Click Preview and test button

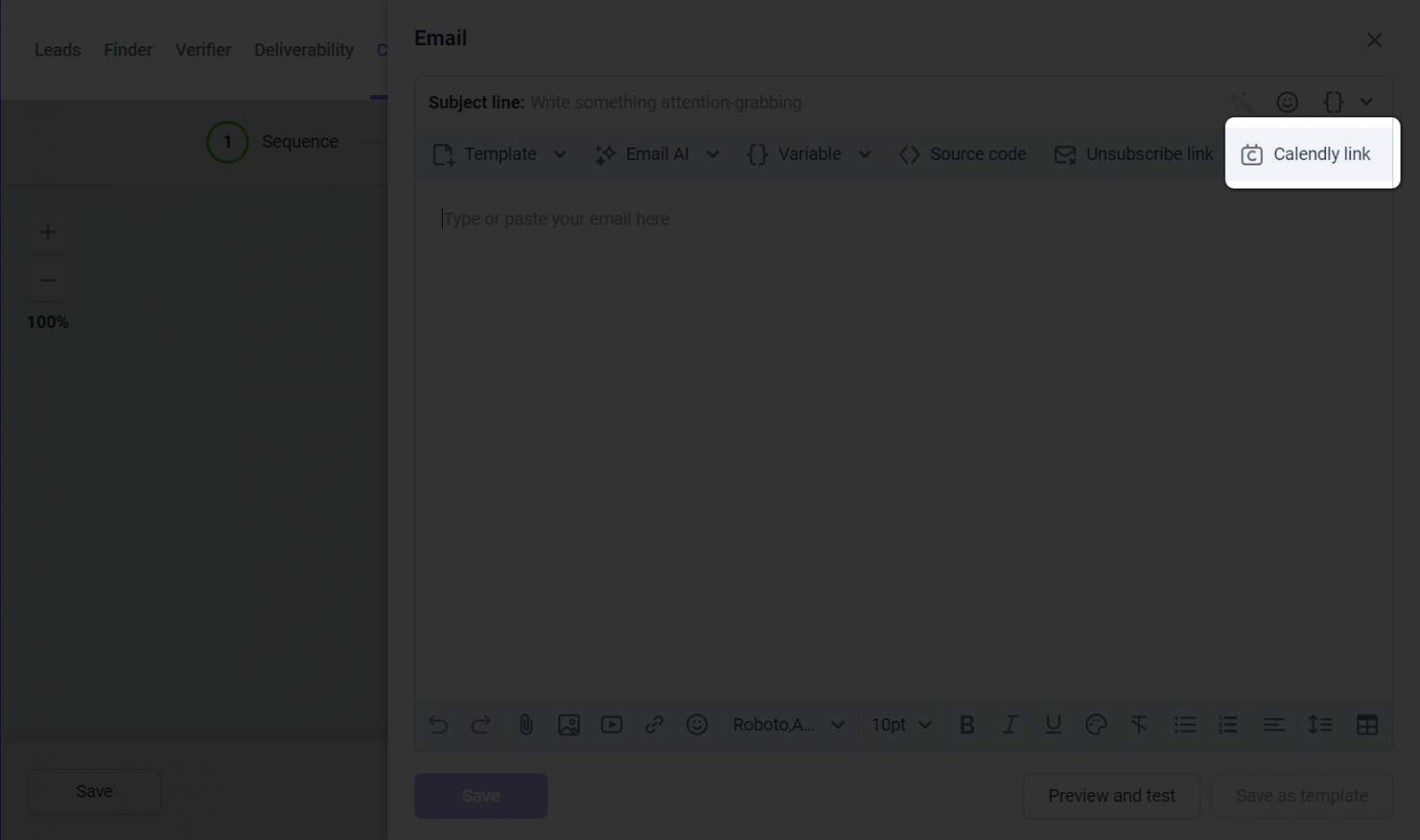(x=1111, y=796)
